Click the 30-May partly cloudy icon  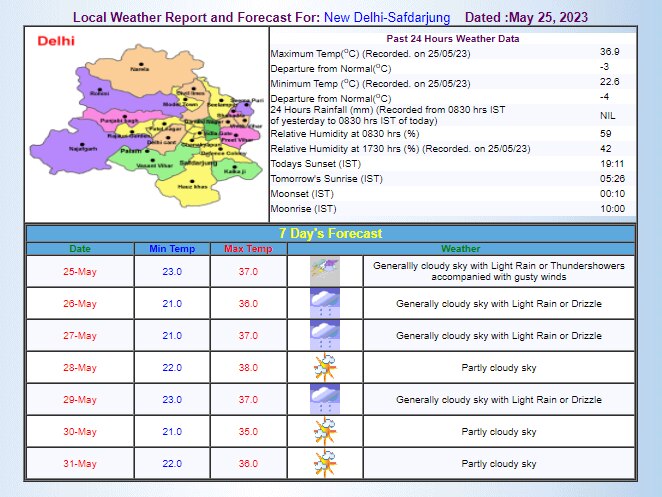click(x=324, y=431)
